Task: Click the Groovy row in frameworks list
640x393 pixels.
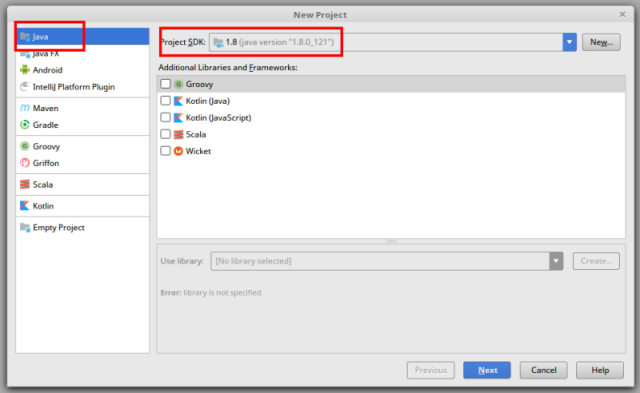Action: click(x=391, y=84)
